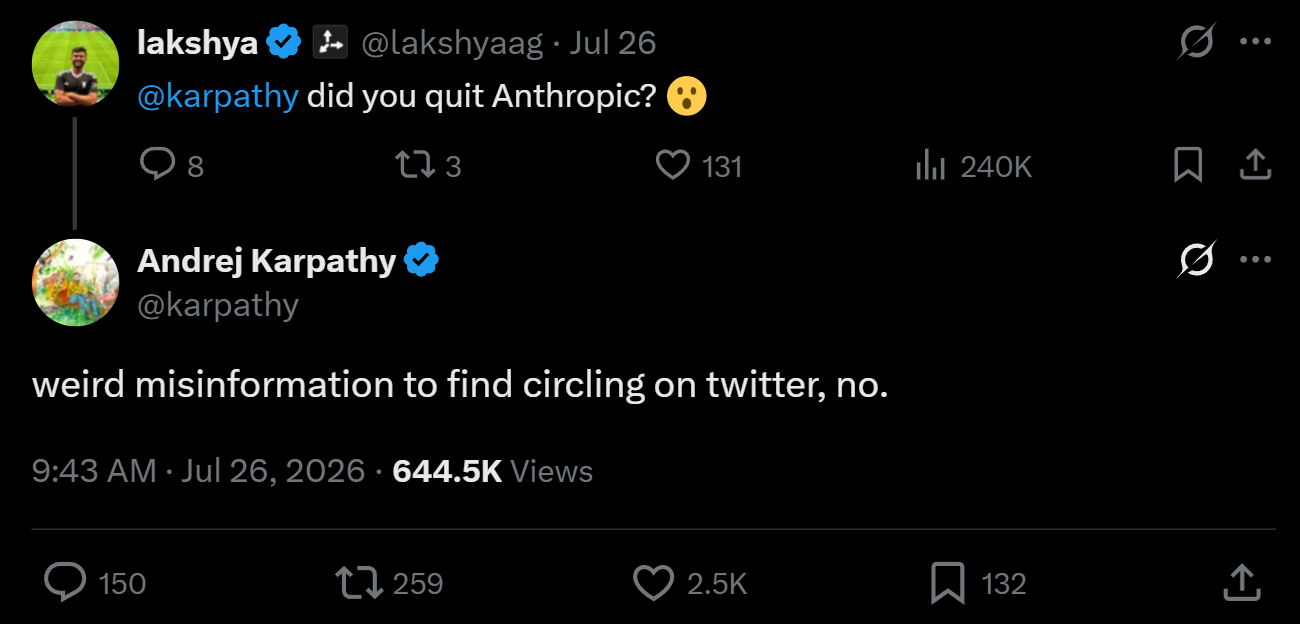Share Karpathy's reply tweet
1300x624 pixels.
pos(1240,583)
